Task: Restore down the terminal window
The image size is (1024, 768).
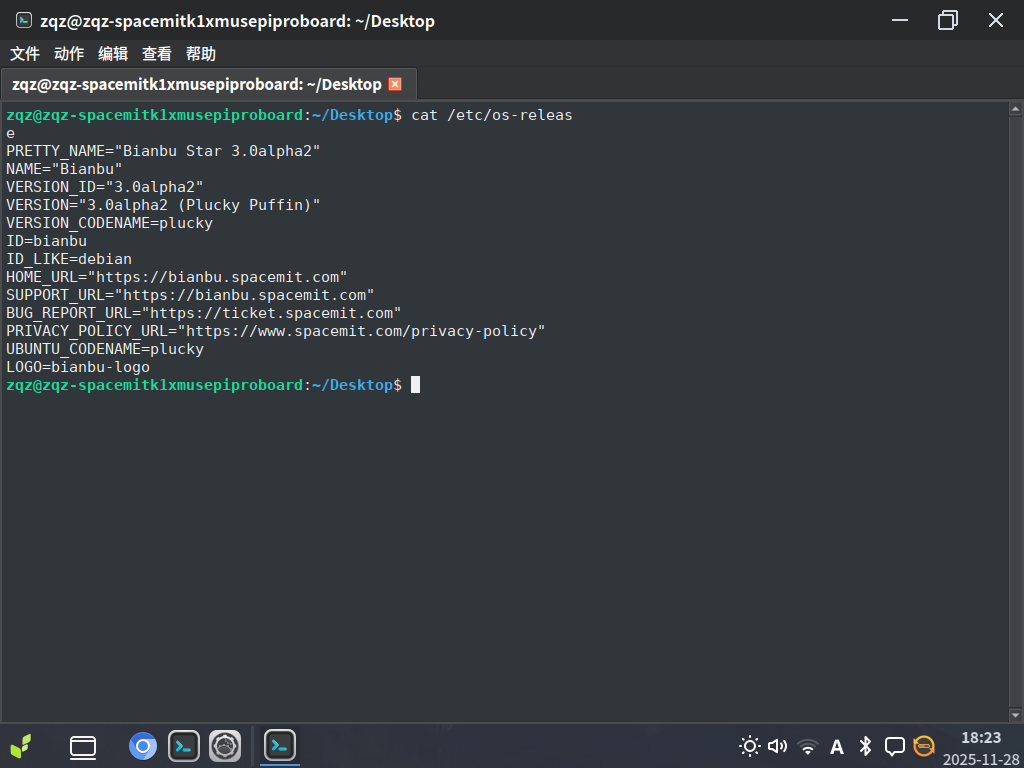Action: [948, 20]
